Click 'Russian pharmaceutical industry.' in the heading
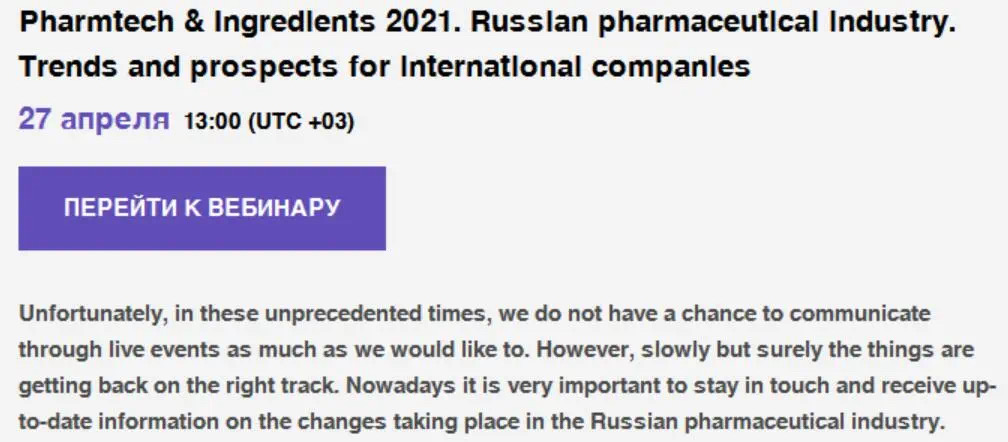1008x442 pixels. 714,23
